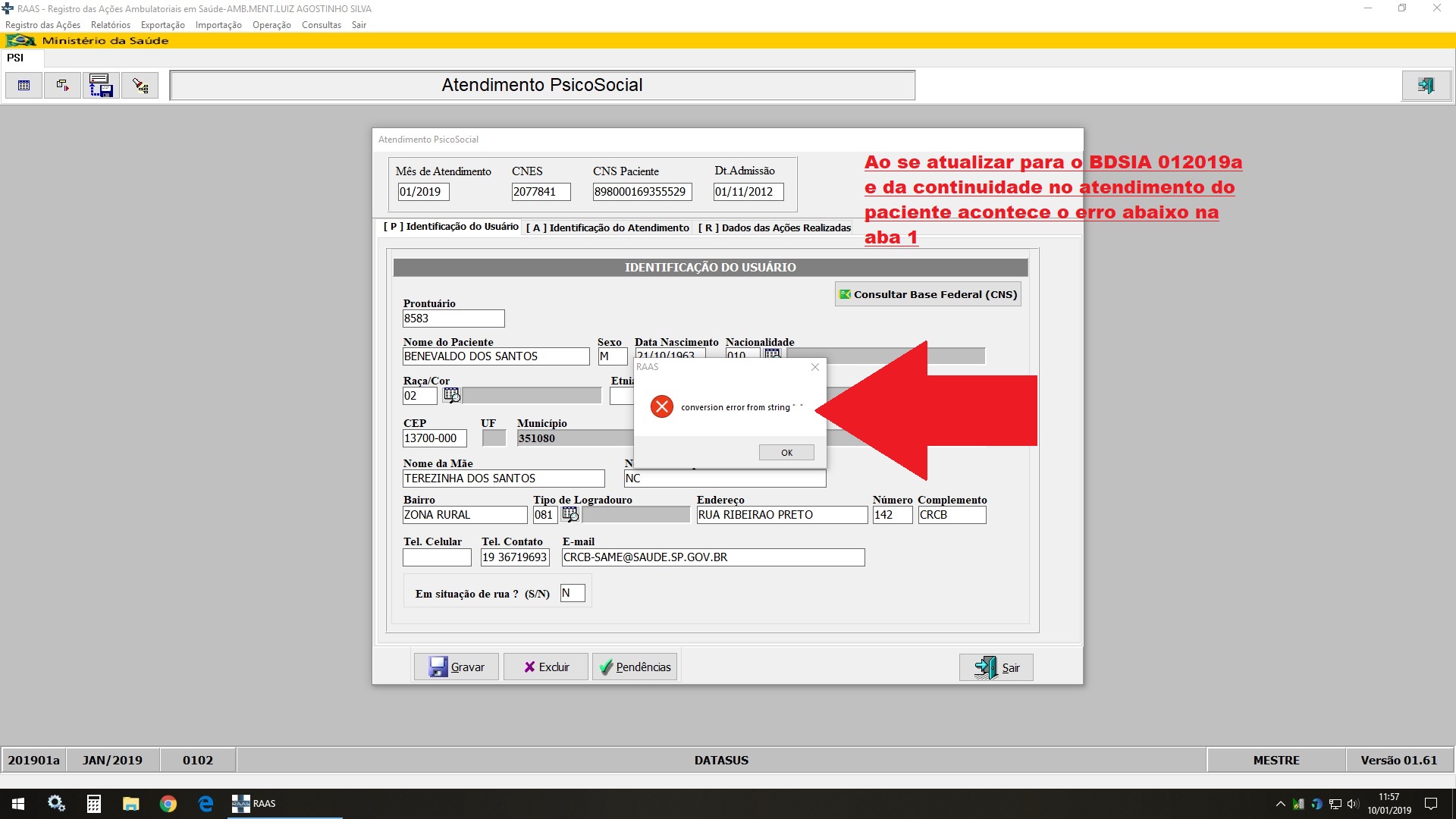
Task: Open the Exportação menu
Action: click(x=162, y=25)
